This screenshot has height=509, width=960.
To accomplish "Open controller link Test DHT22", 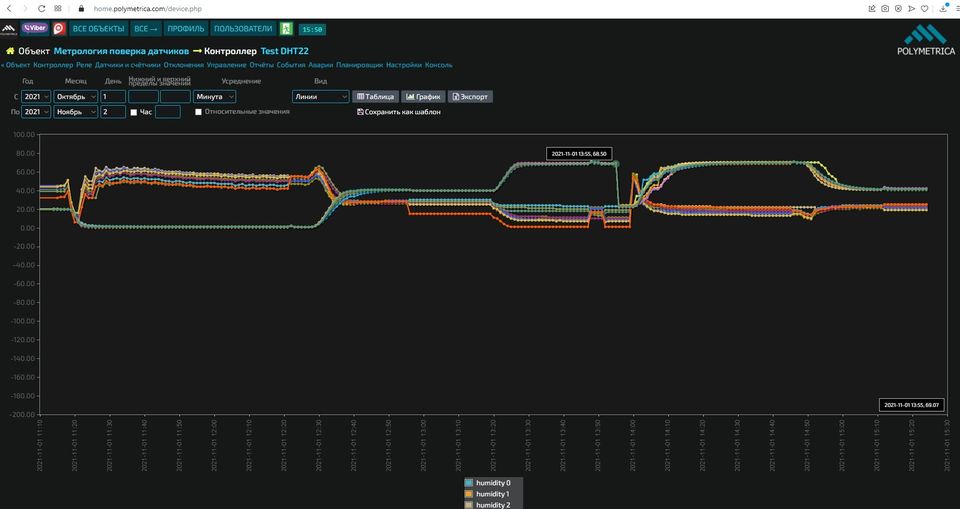I will click(285, 51).
